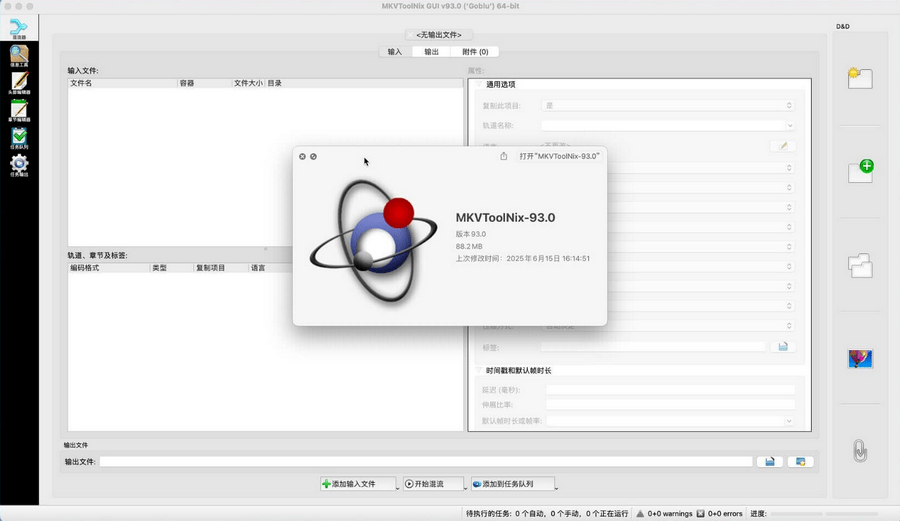
Task: Open the 轨道名称 combo box arrow
Action: (790, 126)
